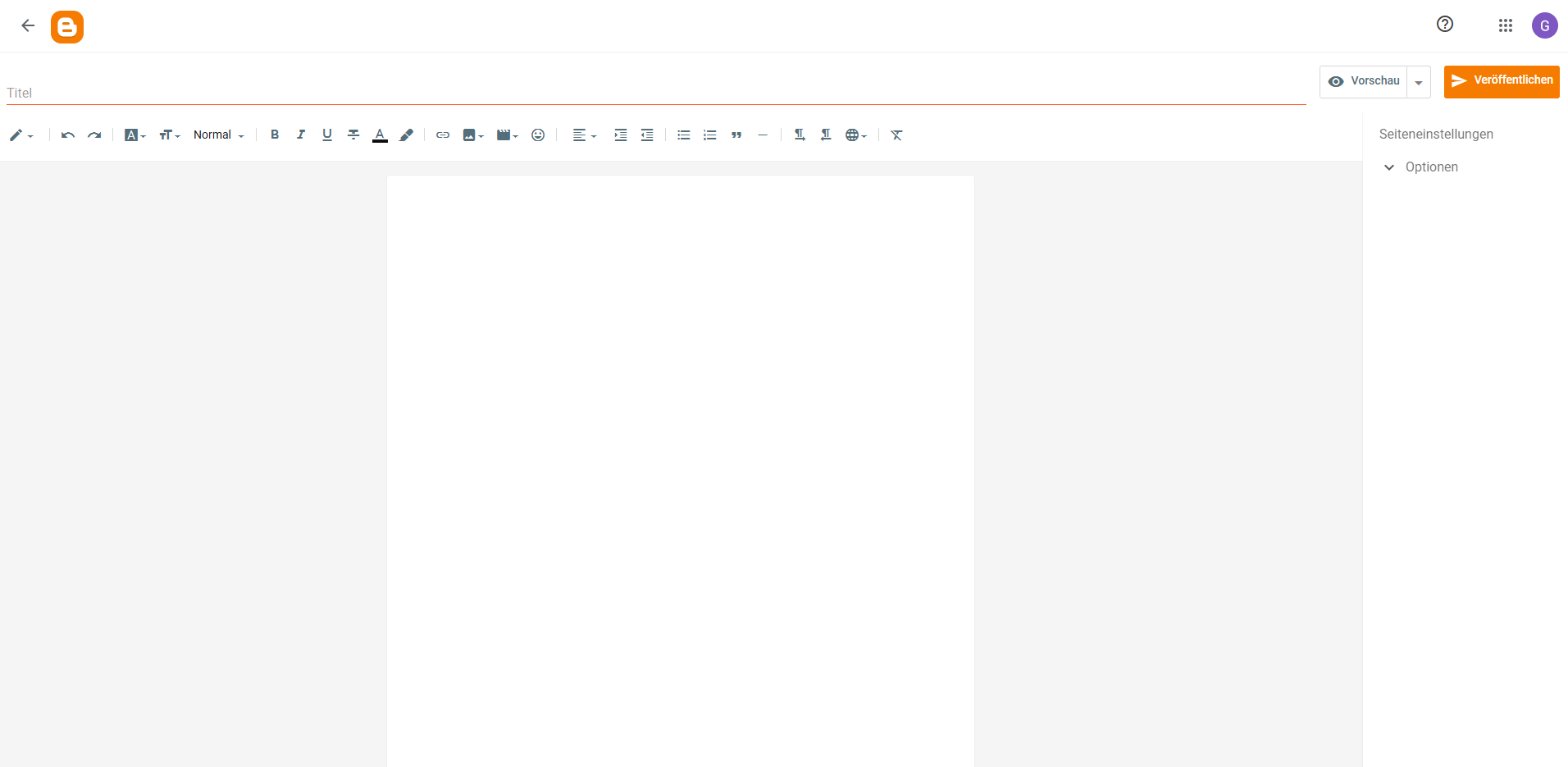Apply blockquote formatting
The width and height of the screenshot is (1568, 767).
coord(736,135)
